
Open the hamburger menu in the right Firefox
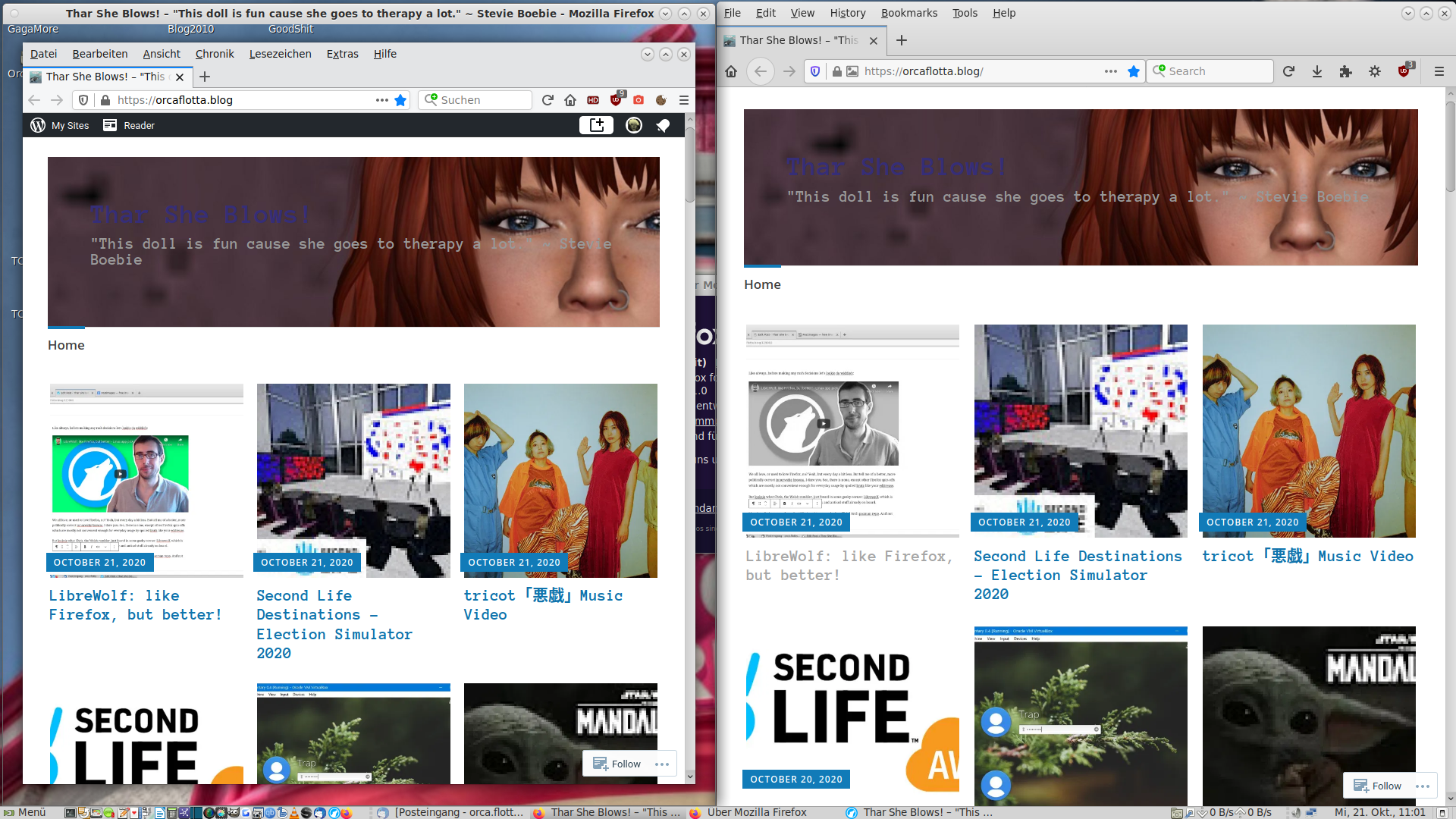coord(1439,71)
